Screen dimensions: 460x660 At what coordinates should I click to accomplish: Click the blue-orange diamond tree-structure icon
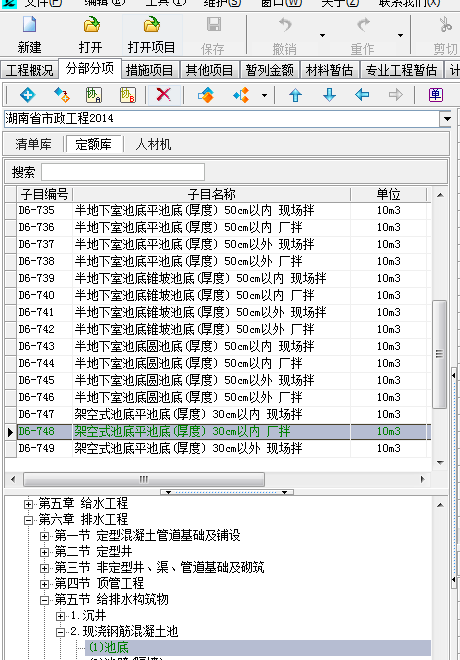pos(241,95)
